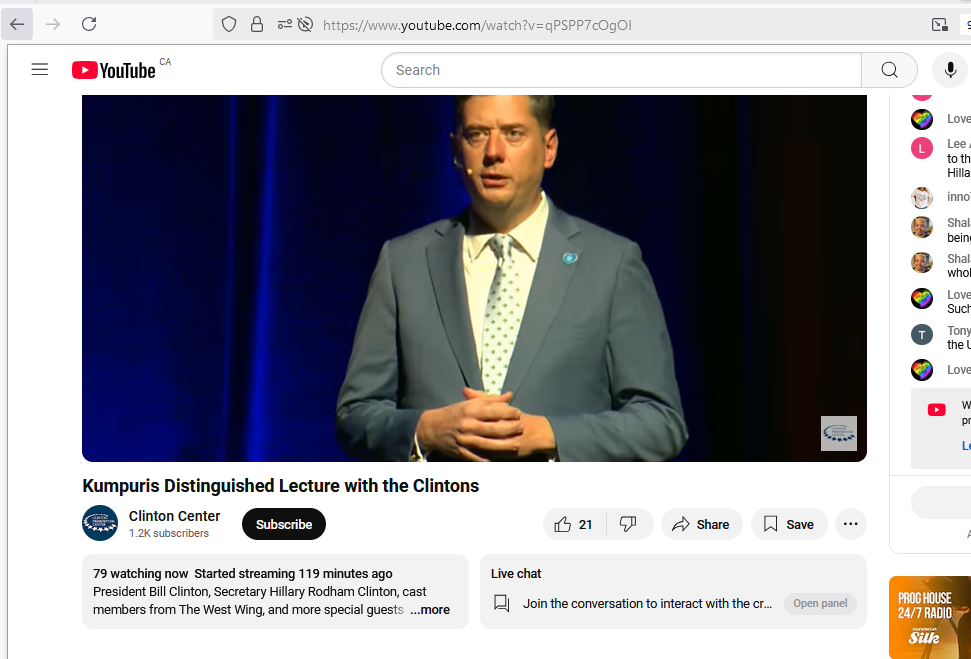Click the blocked-autoplay icon in address bar
The height and width of the screenshot is (659, 971).
[x=305, y=25]
